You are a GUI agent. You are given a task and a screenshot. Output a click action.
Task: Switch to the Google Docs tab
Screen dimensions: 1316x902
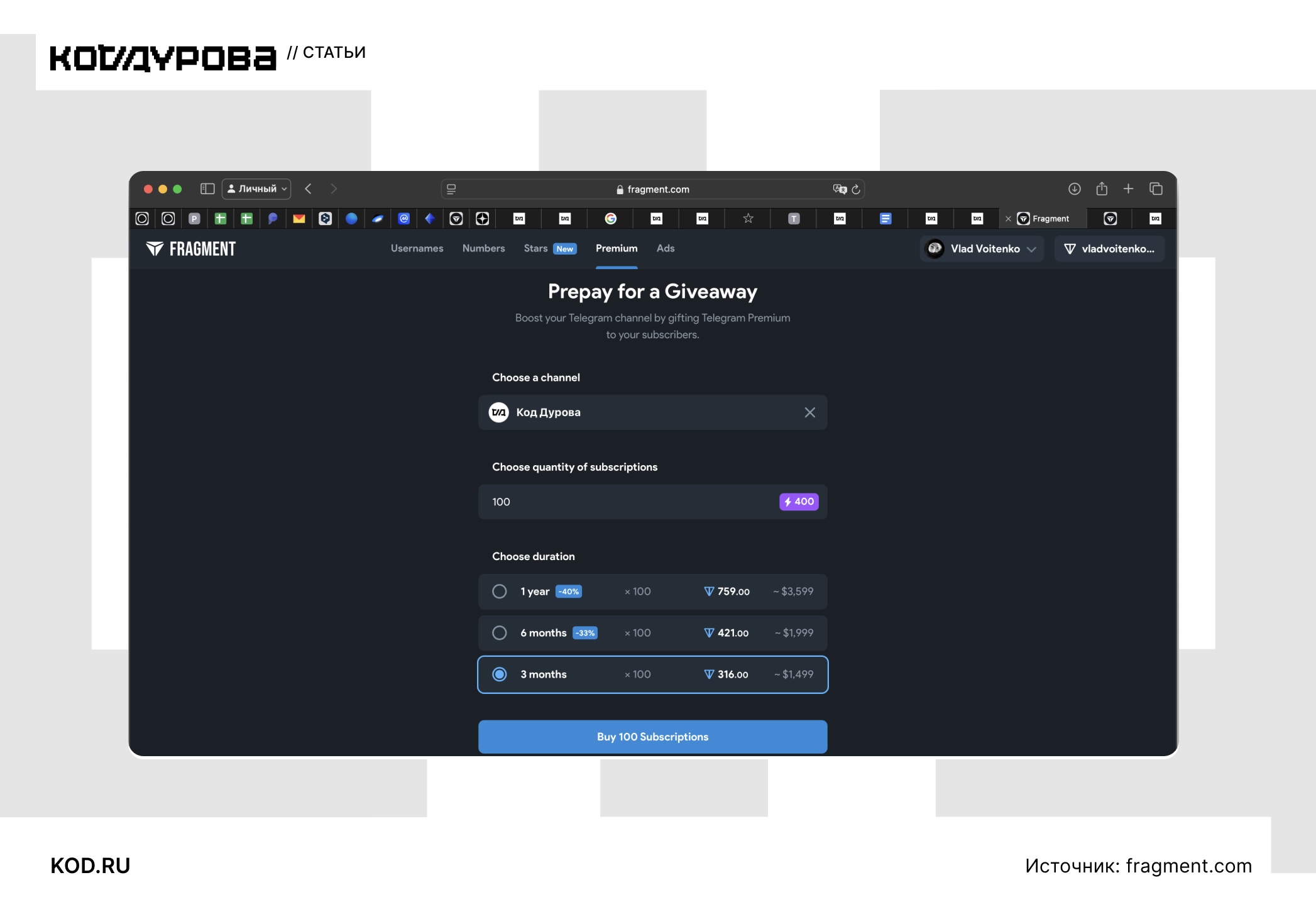(x=886, y=219)
